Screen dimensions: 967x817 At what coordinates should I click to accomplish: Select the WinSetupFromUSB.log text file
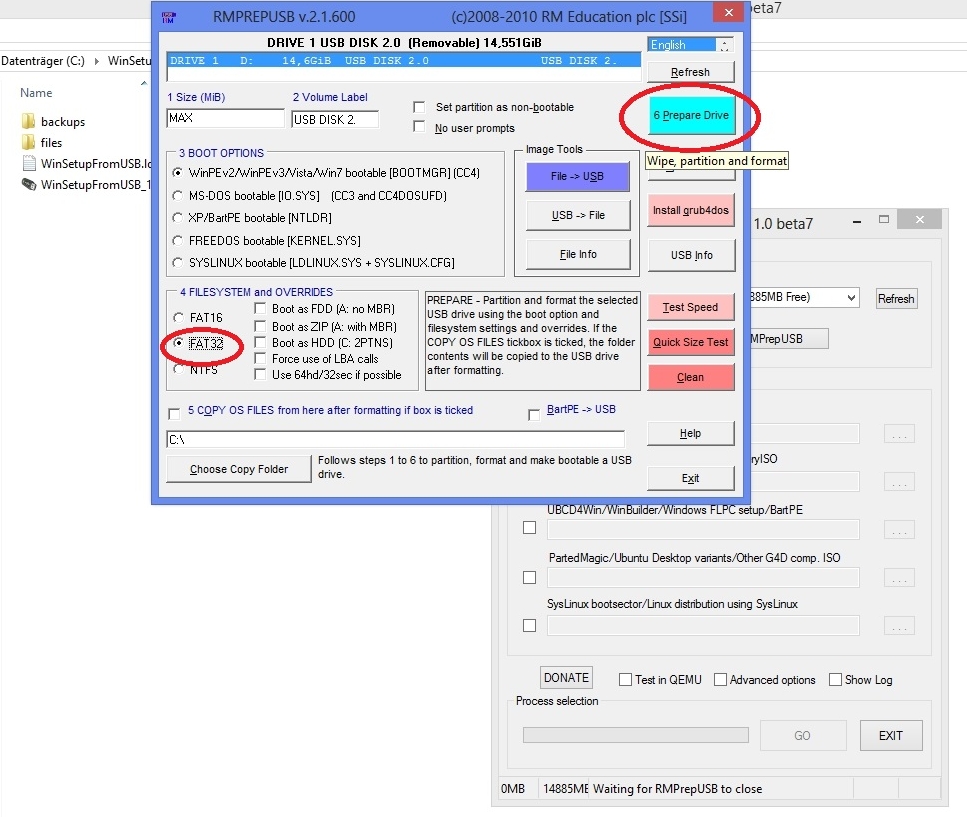pos(86,163)
